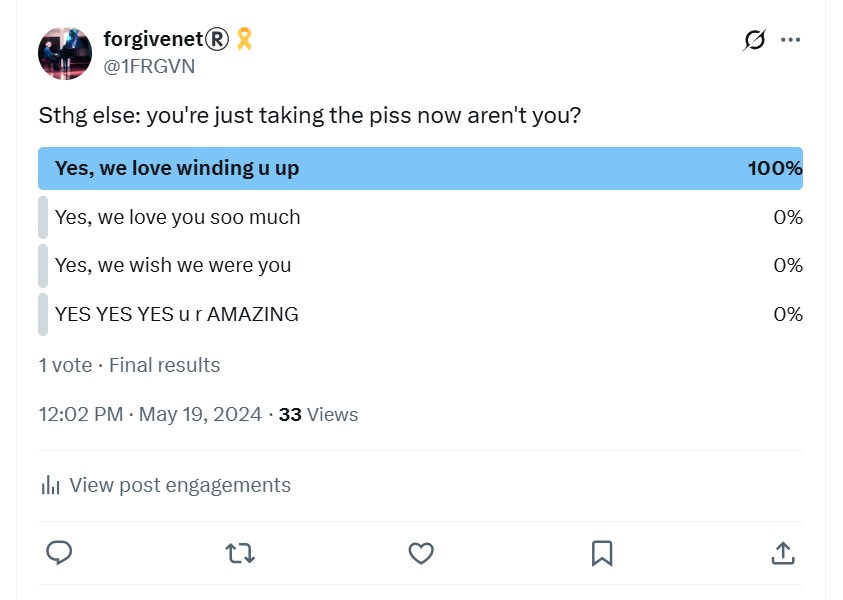
Task: Open the share upload icon
Action: (783, 553)
